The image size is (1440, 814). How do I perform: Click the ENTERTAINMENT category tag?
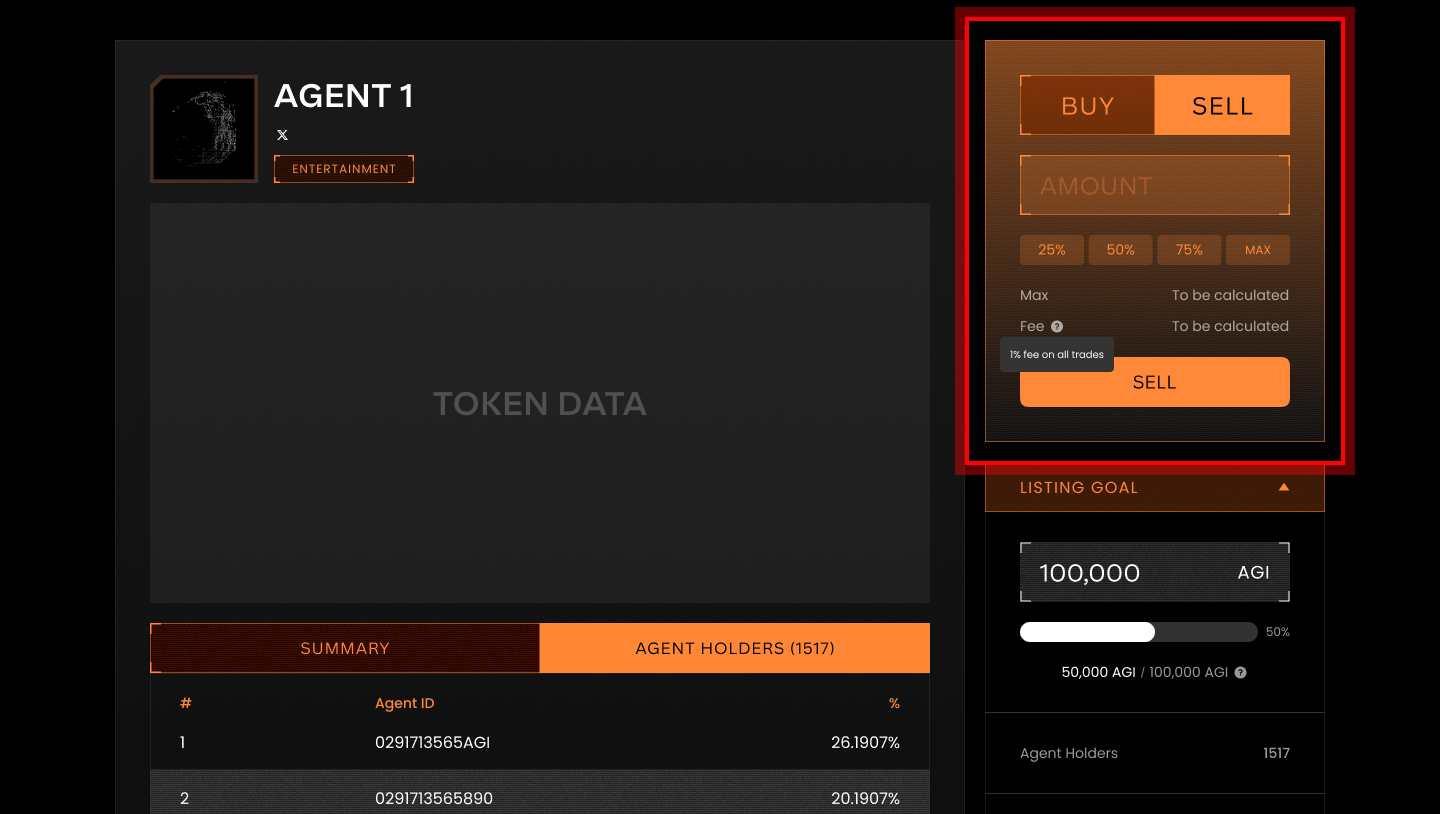pyautogui.click(x=344, y=169)
